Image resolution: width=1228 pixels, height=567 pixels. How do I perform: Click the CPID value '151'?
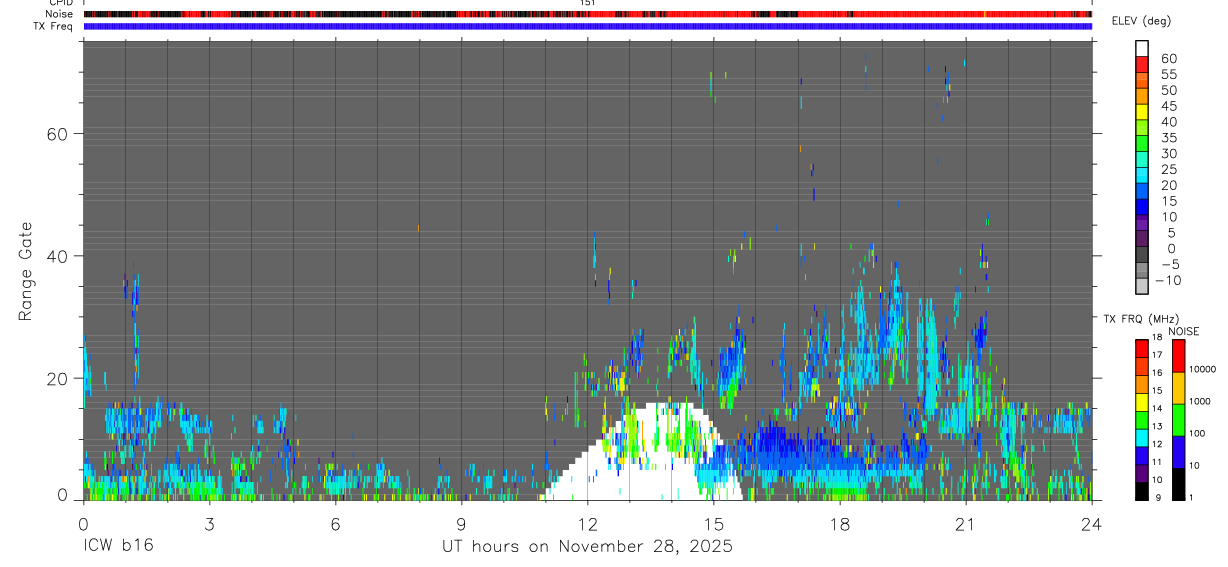588,3
